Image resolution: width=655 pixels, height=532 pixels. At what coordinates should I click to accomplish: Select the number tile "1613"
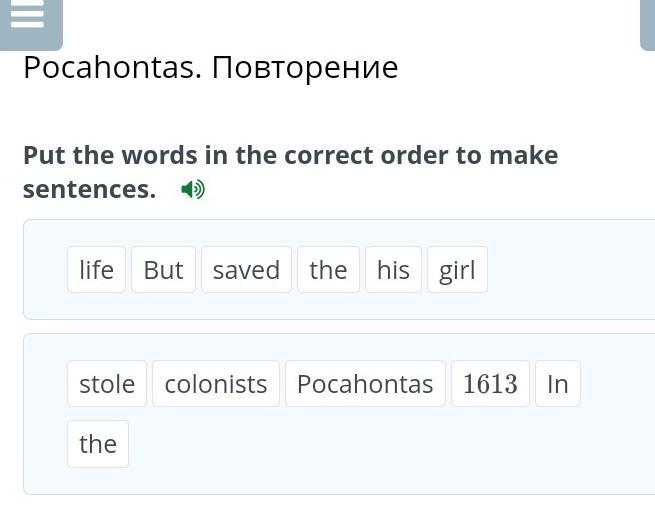pos(490,383)
